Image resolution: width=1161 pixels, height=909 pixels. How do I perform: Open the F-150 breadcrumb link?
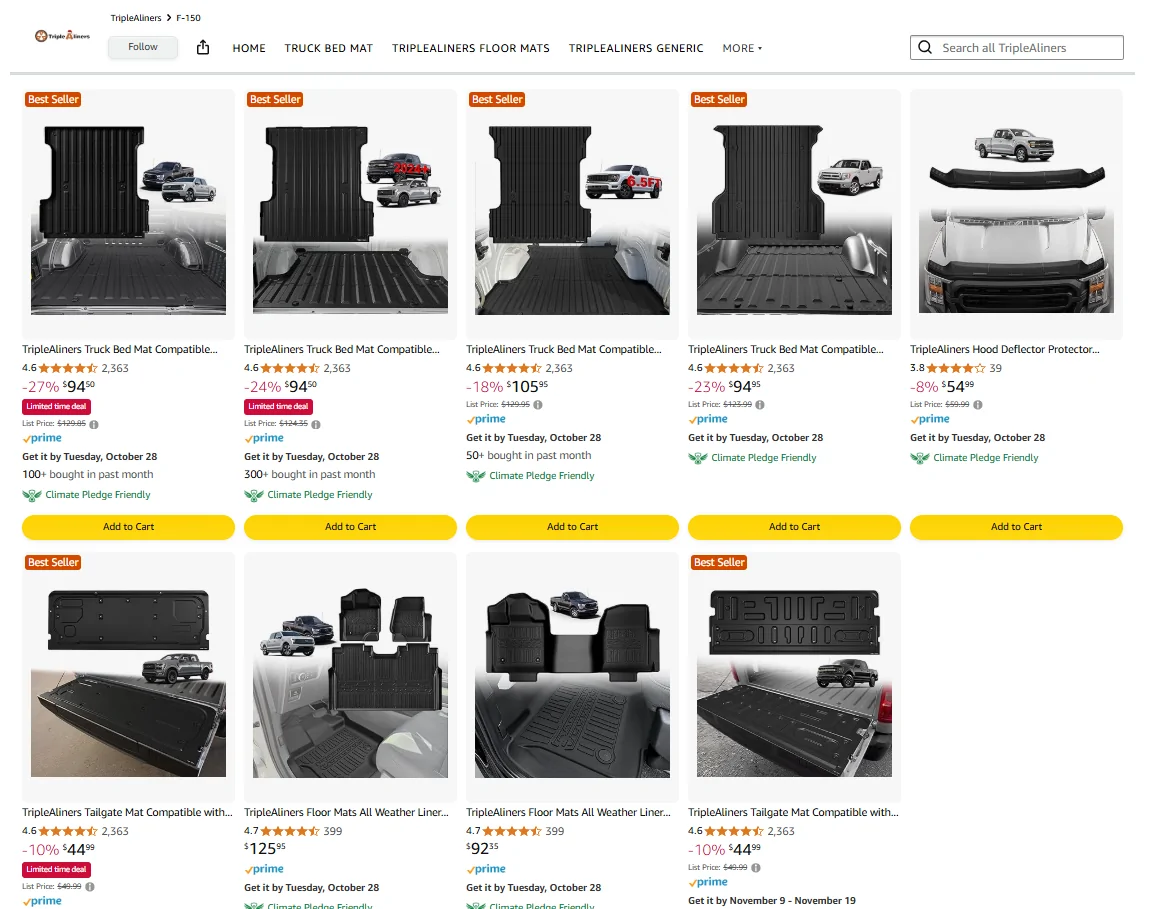click(x=188, y=18)
